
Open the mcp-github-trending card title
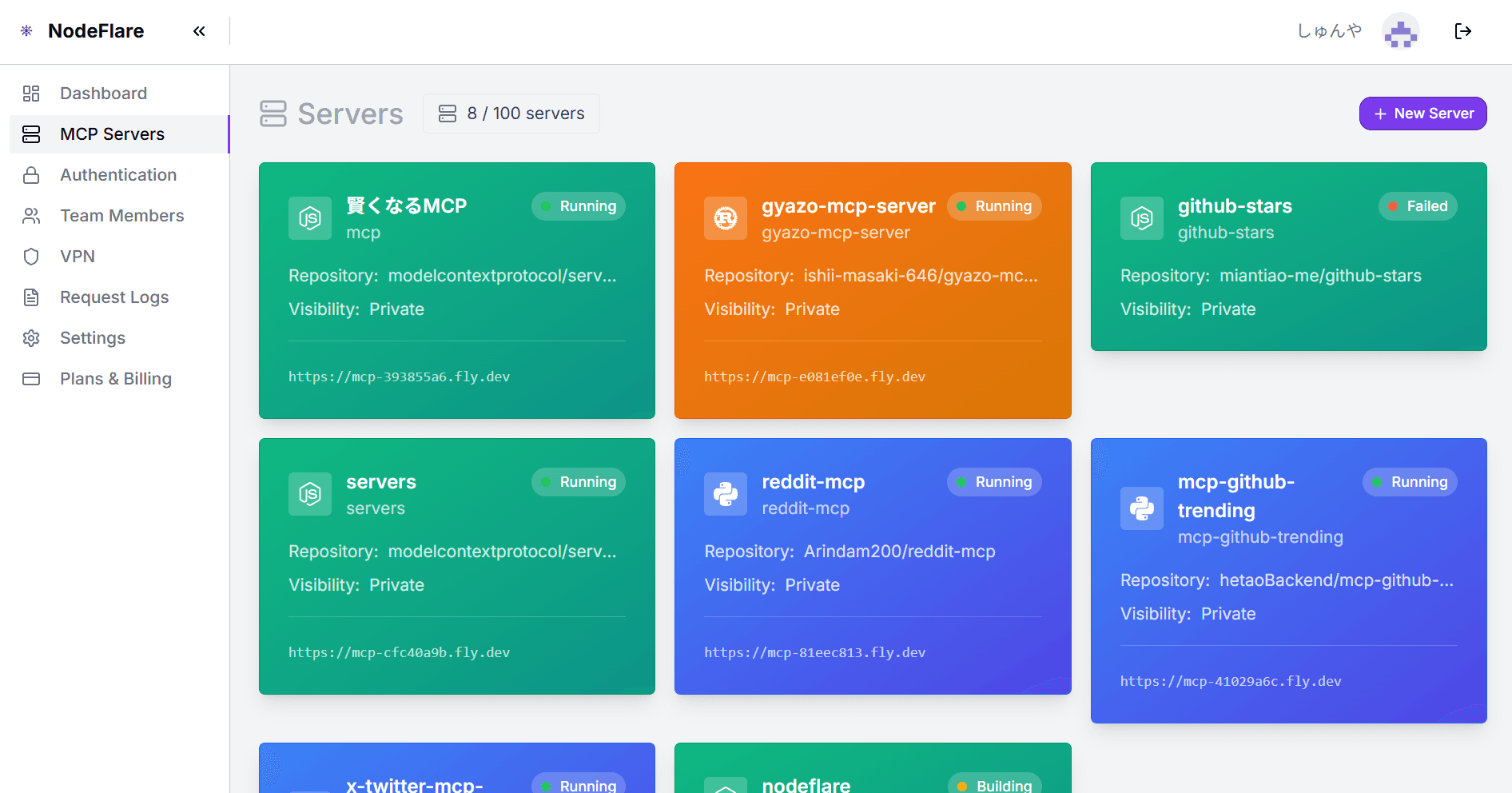(x=1236, y=496)
